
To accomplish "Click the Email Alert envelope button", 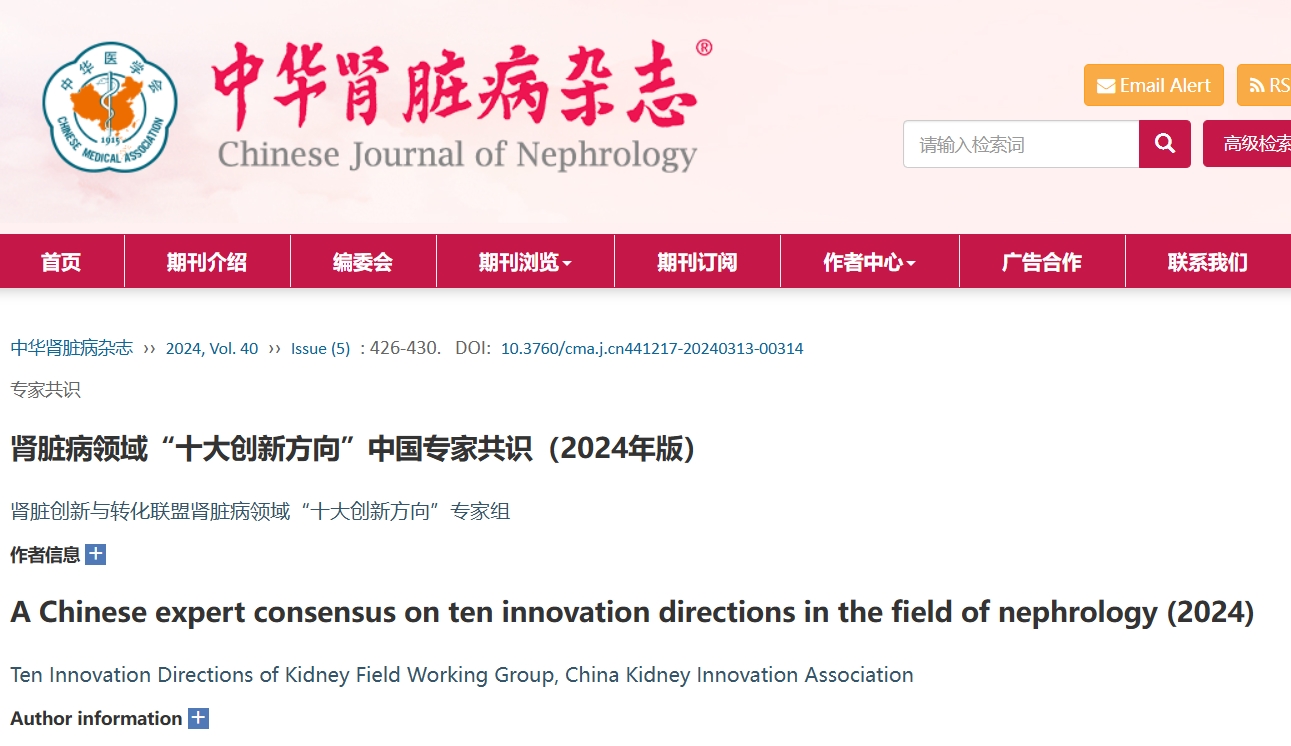I will 1154,85.
